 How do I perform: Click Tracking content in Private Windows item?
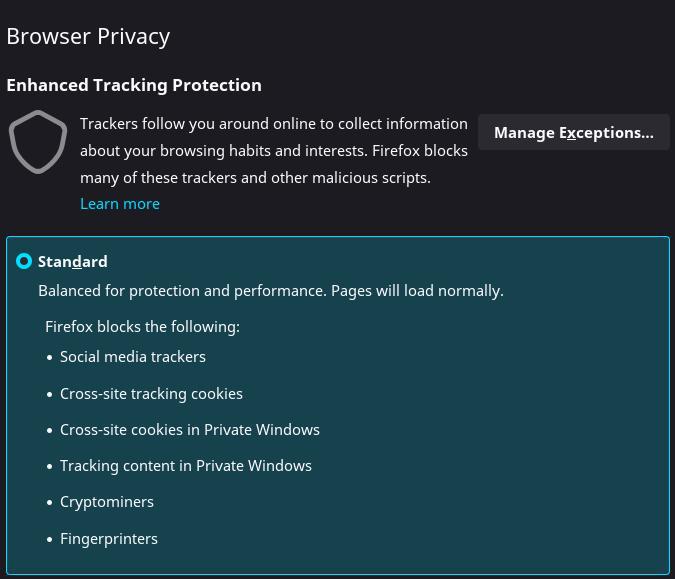(x=186, y=465)
